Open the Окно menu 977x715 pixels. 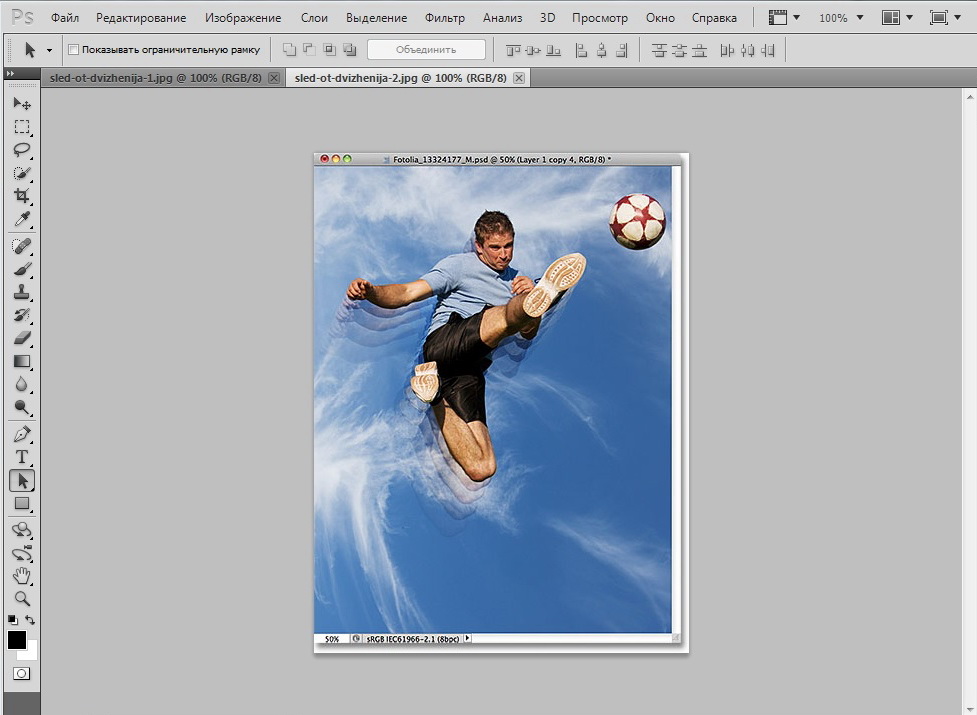(660, 18)
